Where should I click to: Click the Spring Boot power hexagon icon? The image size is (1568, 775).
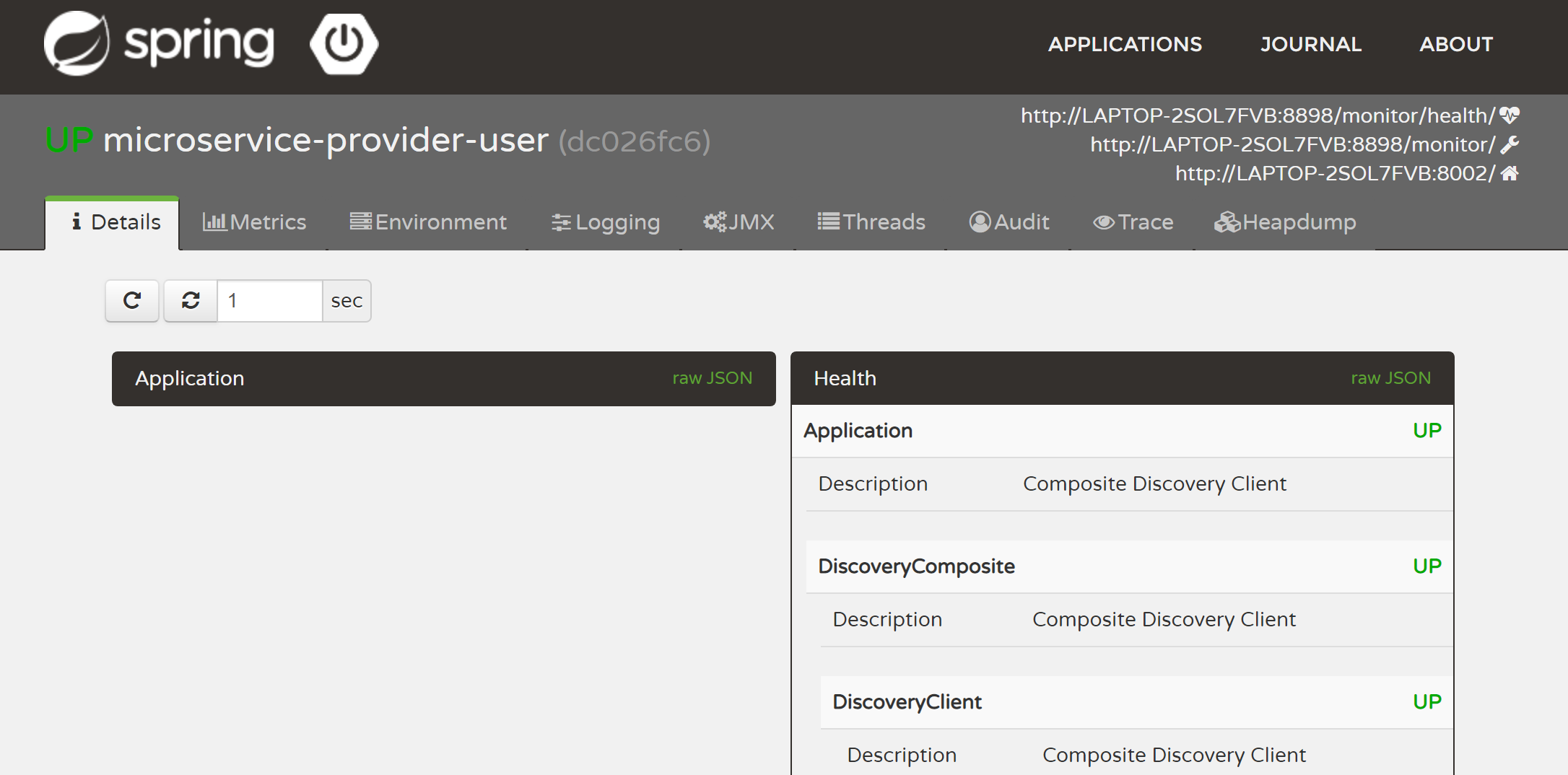344,44
